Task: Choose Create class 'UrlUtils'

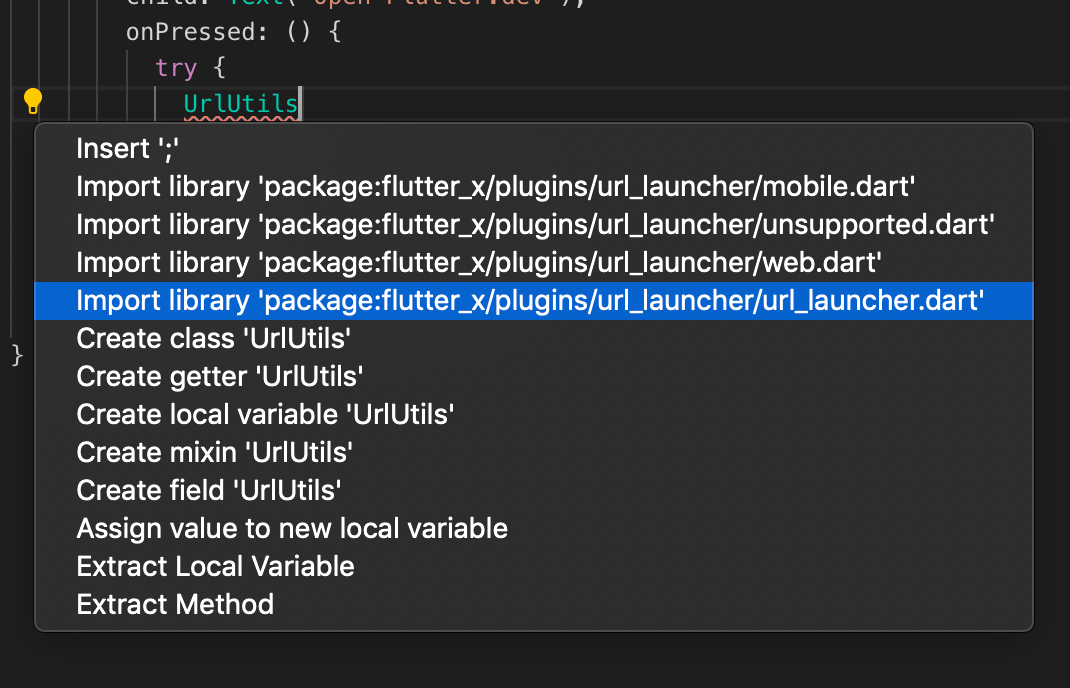Action: coord(534,339)
